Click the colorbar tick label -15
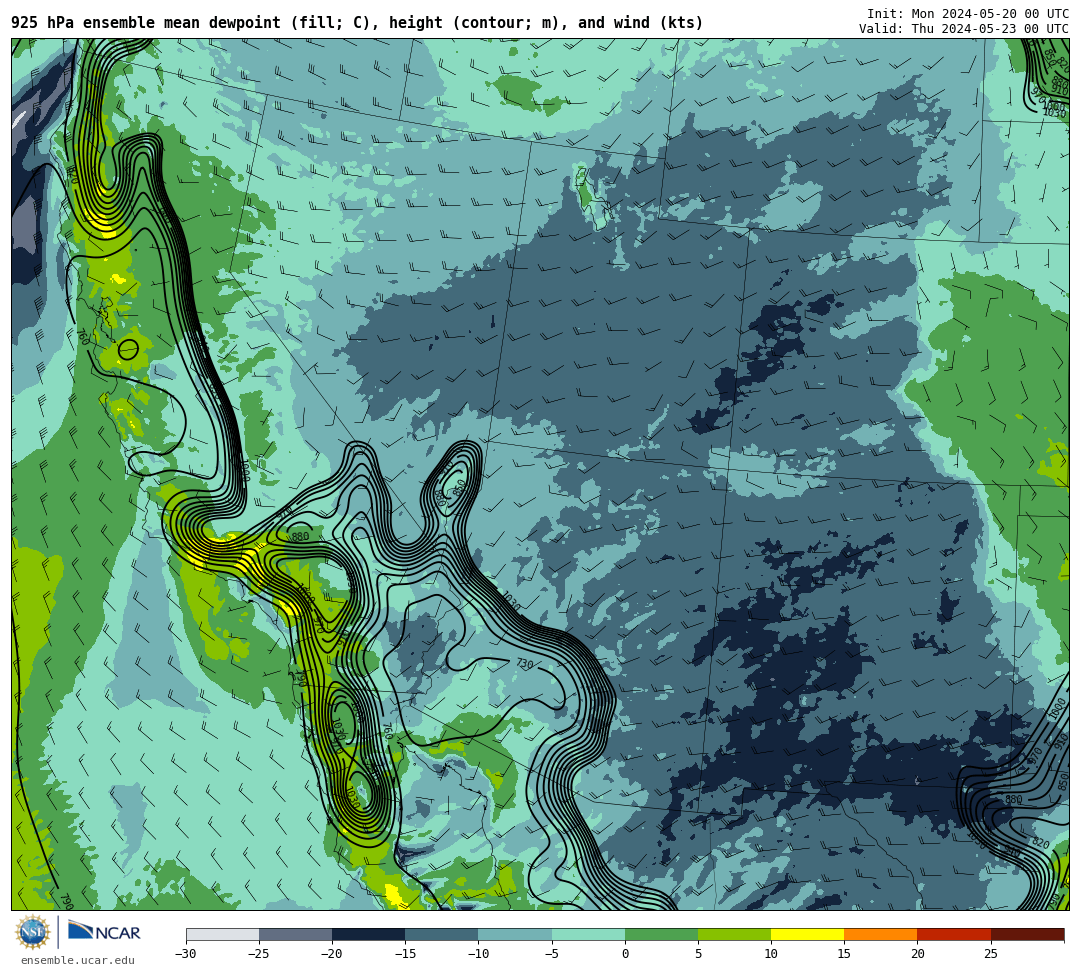 coord(405,954)
